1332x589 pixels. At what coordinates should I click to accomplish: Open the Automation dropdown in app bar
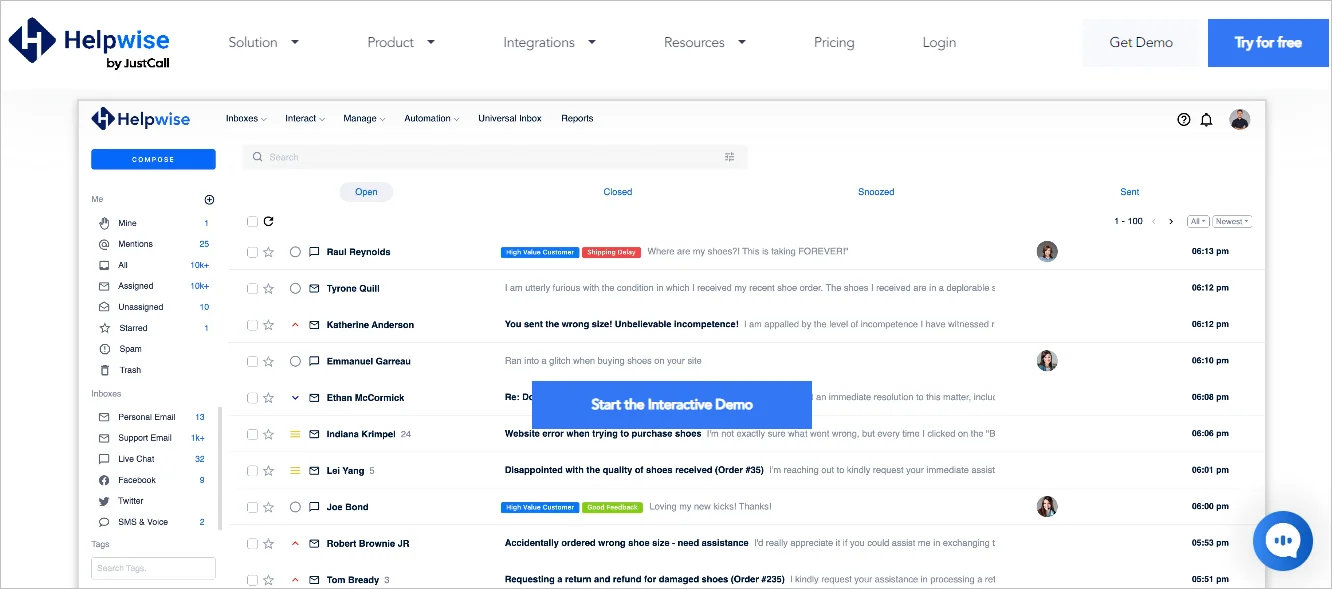[x=431, y=118]
